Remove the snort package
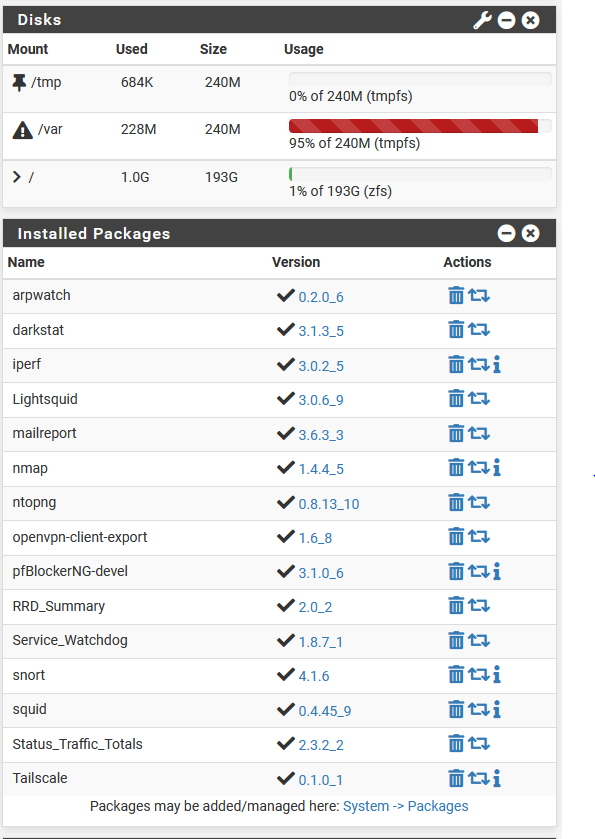 point(456,675)
